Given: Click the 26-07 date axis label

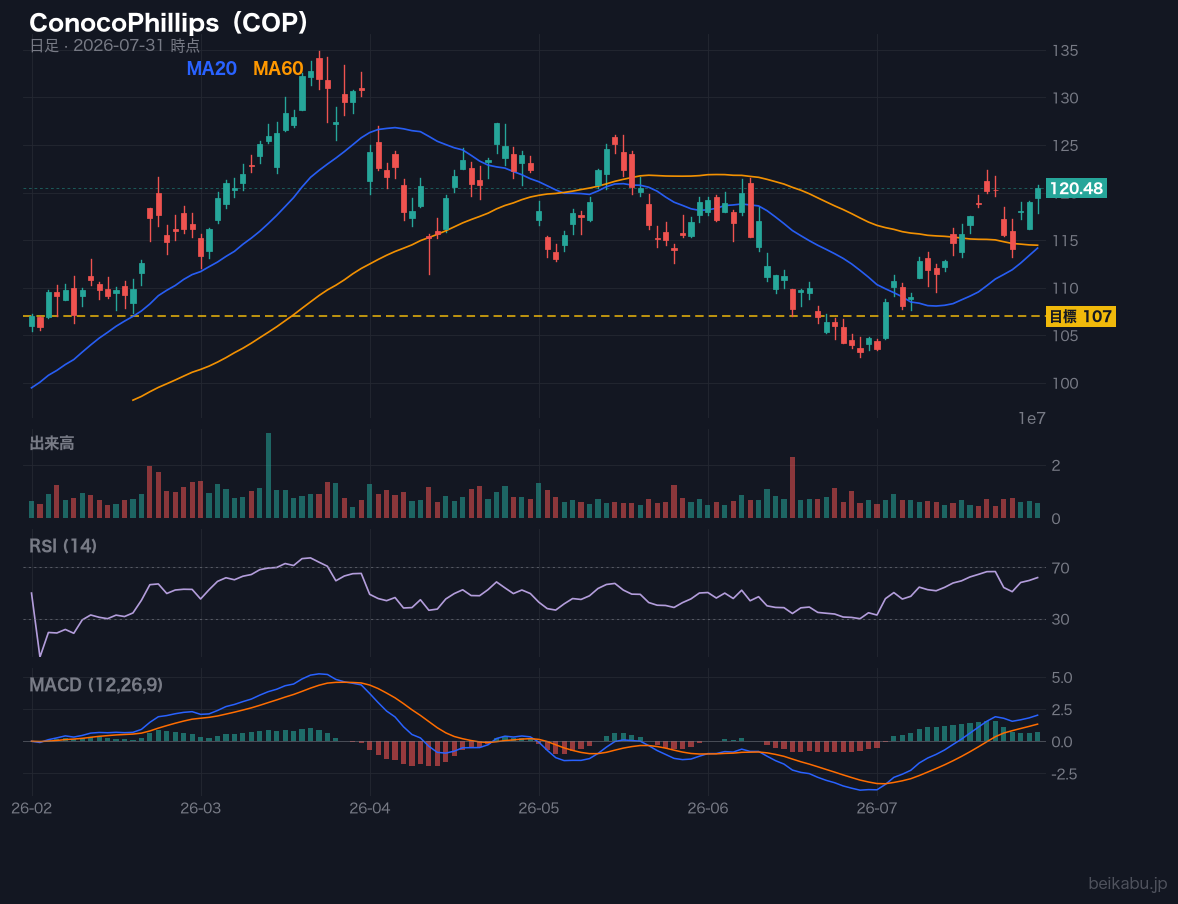Looking at the screenshot, I should 877,809.
